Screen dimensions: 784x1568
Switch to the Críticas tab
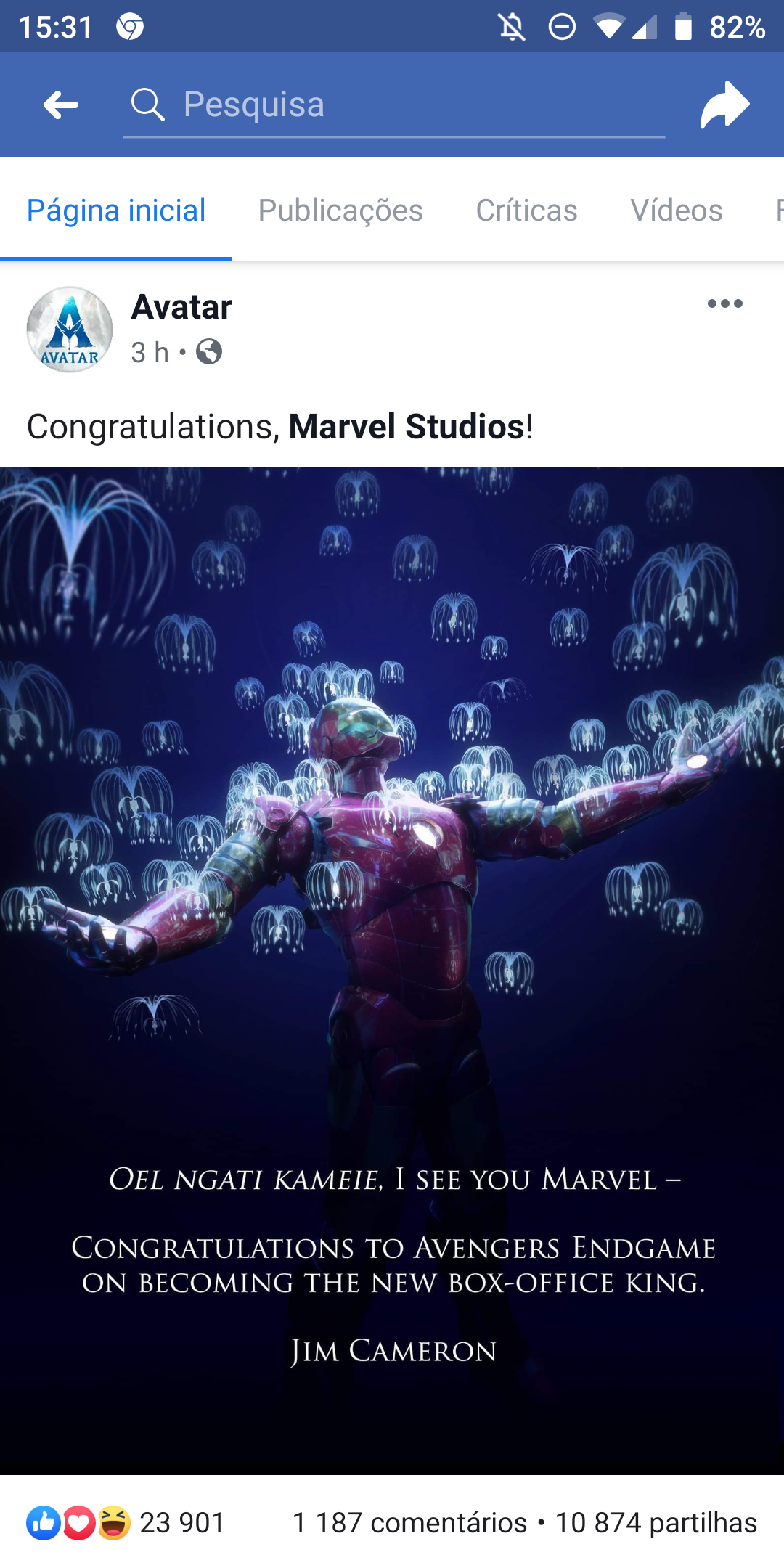tap(526, 211)
